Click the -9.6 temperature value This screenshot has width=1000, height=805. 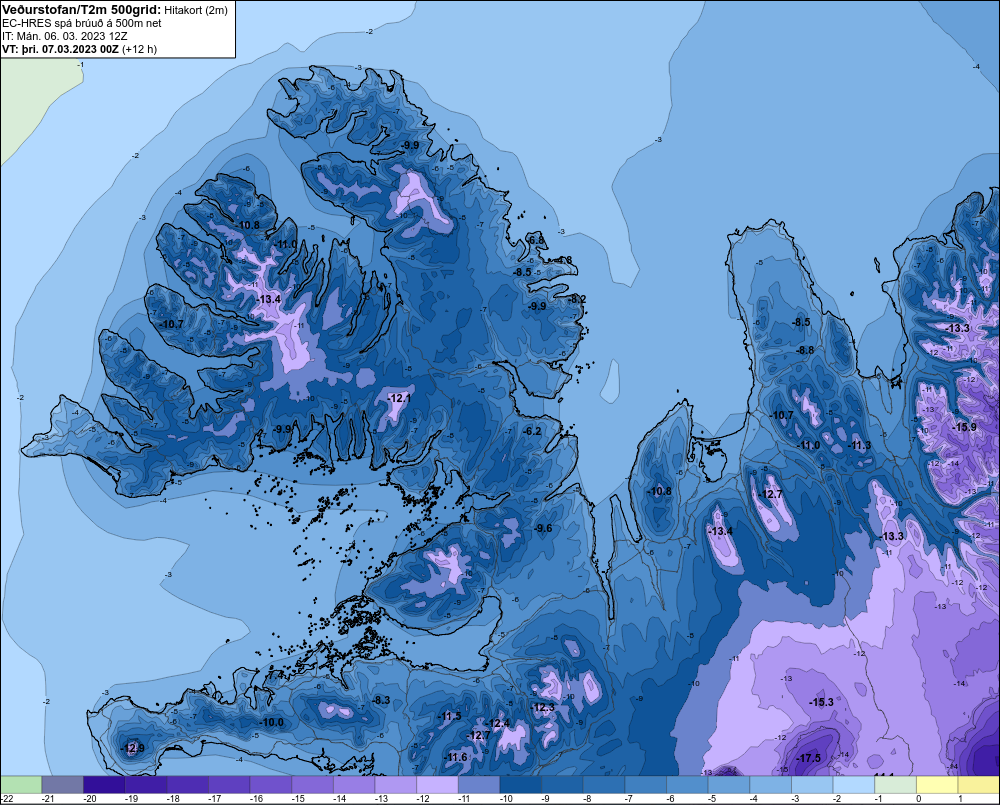[543, 528]
